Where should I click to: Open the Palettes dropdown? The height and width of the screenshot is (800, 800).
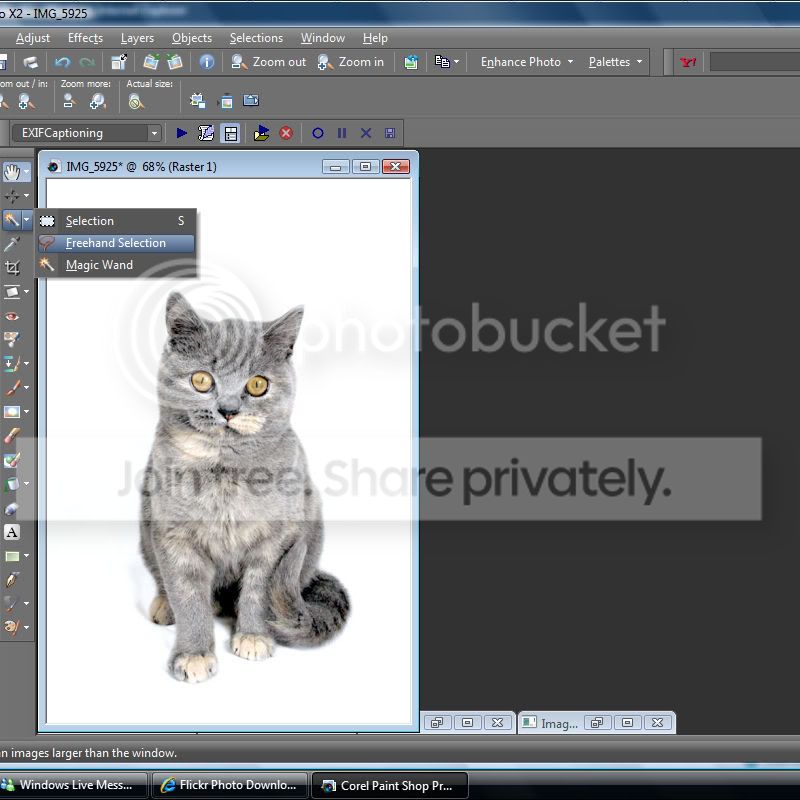pyautogui.click(x=615, y=62)
